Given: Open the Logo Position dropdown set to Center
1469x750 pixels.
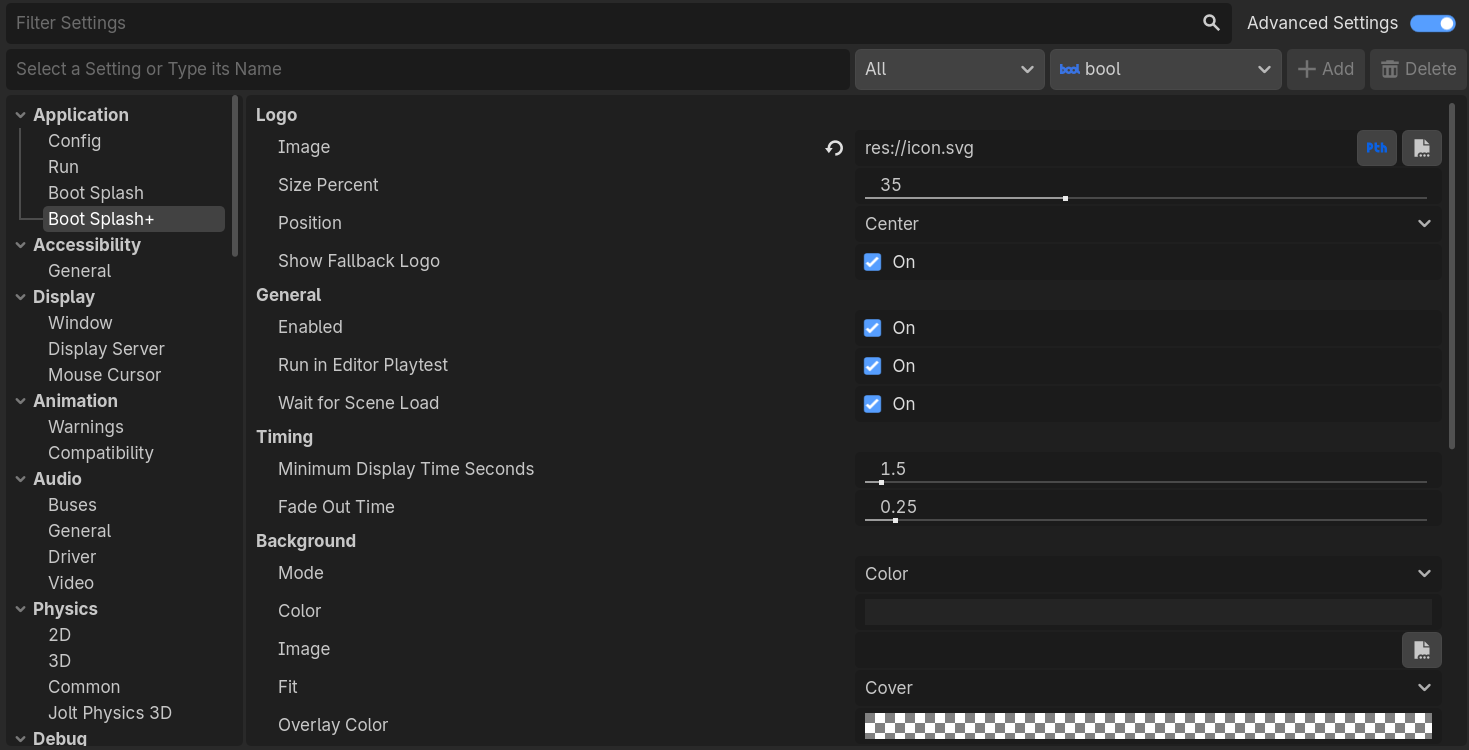Looking at the screenshot, I should 1148,224.
